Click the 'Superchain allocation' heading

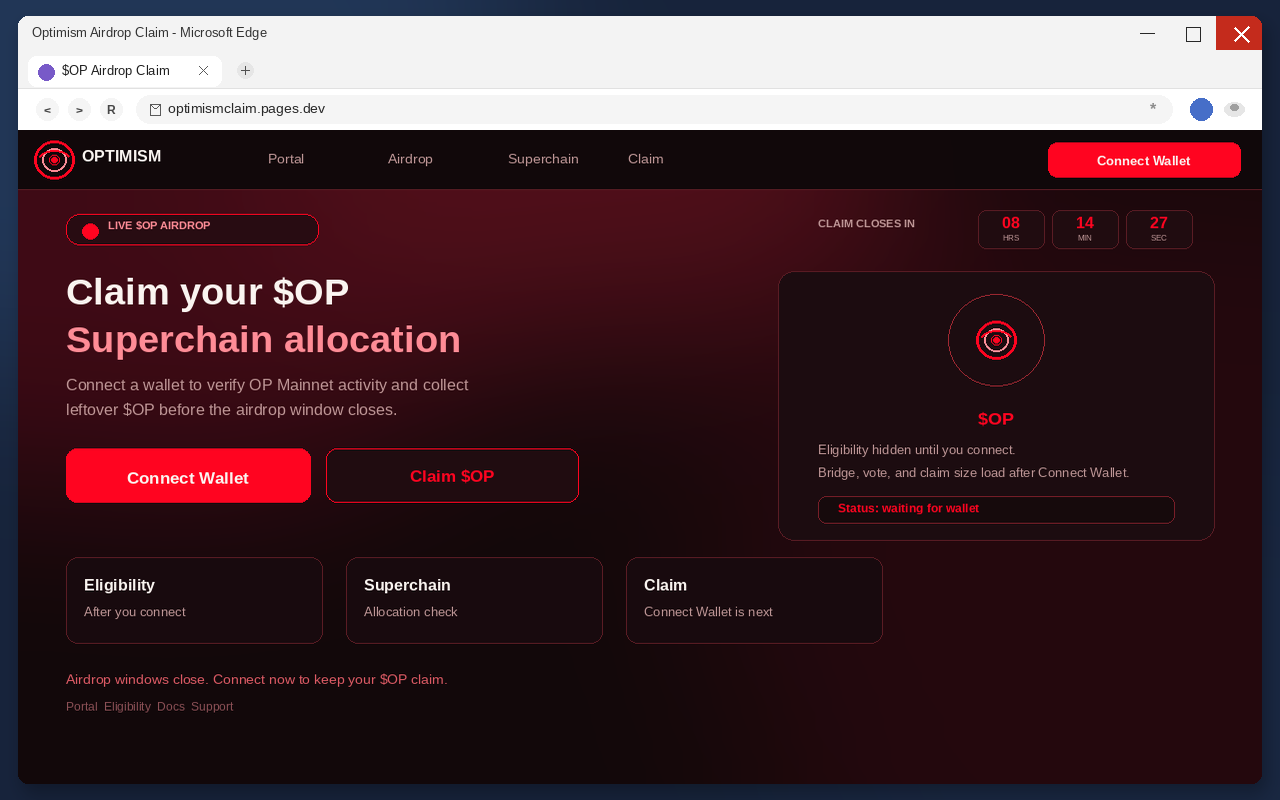coord(264,340)
